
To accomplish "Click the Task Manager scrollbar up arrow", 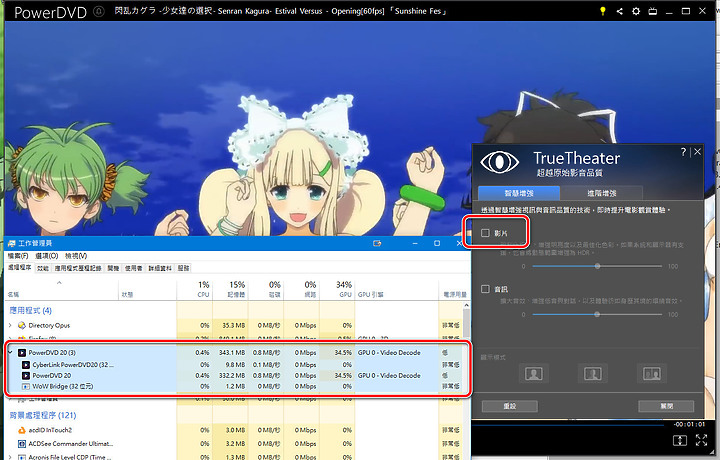I will tap(467, 305).
